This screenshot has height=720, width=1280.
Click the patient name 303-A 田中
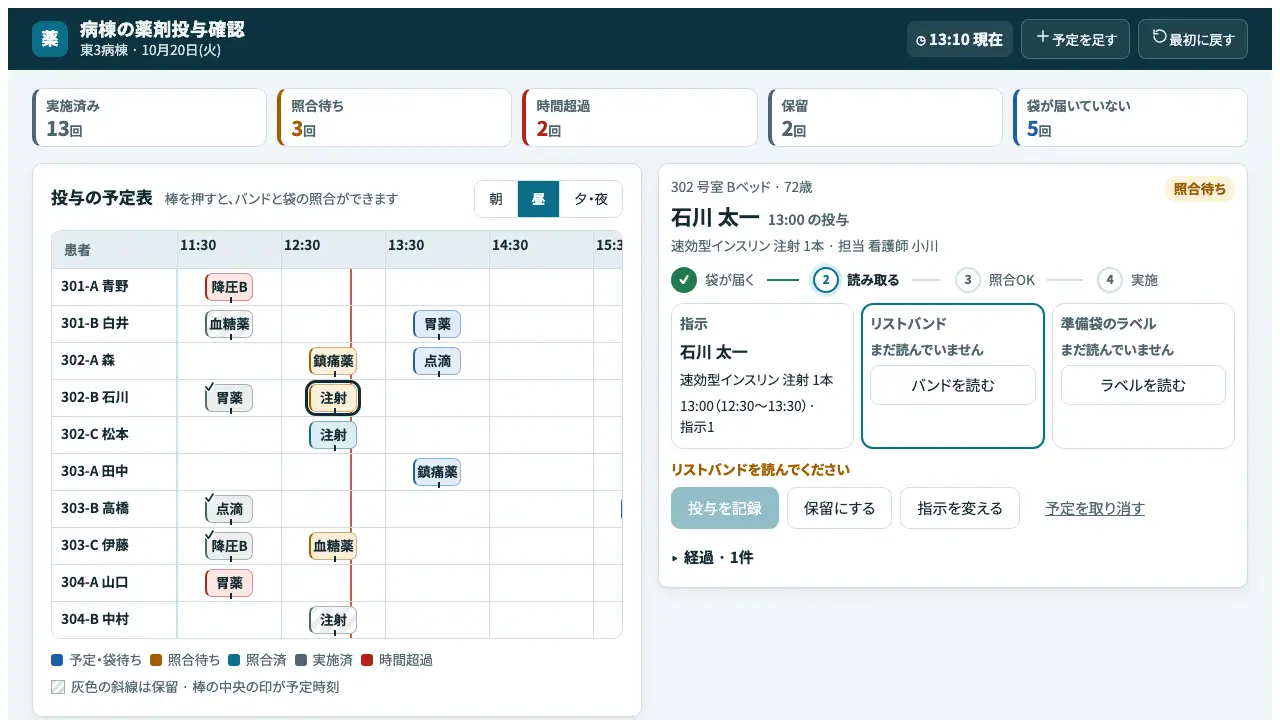pos(95,472)
